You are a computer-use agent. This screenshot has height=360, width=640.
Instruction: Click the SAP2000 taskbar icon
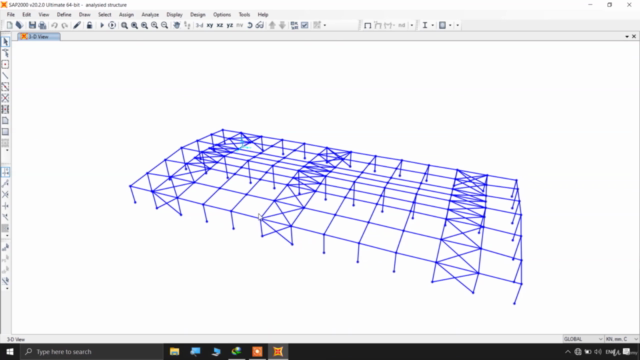[278, 351]
